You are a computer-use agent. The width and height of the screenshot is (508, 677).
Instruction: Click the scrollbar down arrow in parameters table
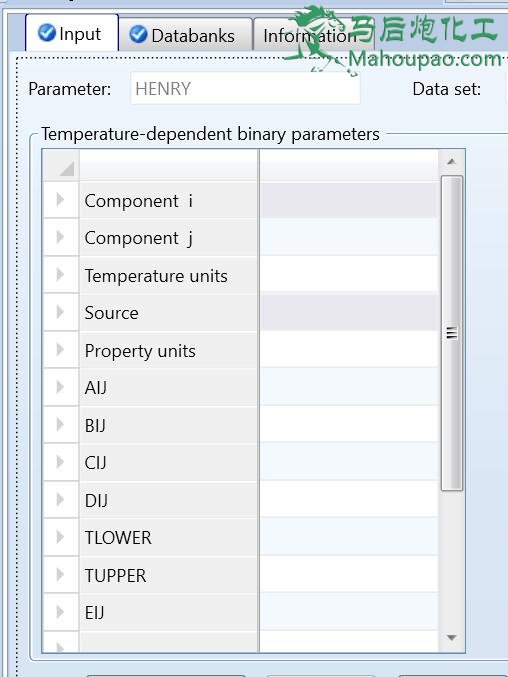coord(451,638)
